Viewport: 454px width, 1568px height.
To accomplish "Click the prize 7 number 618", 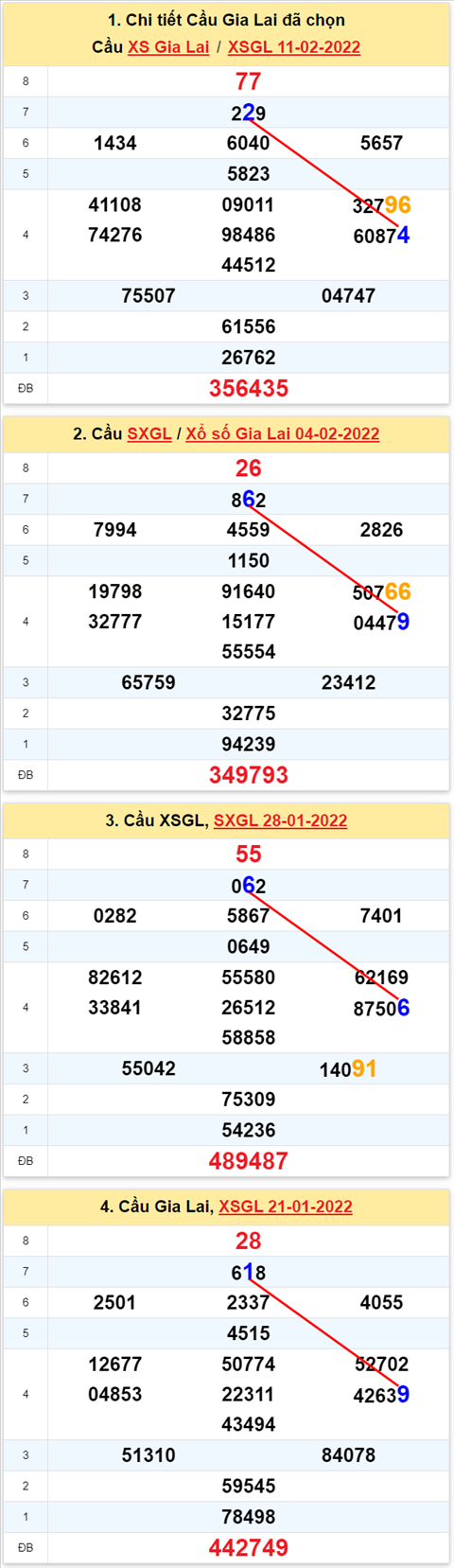I will point(249,1273).
